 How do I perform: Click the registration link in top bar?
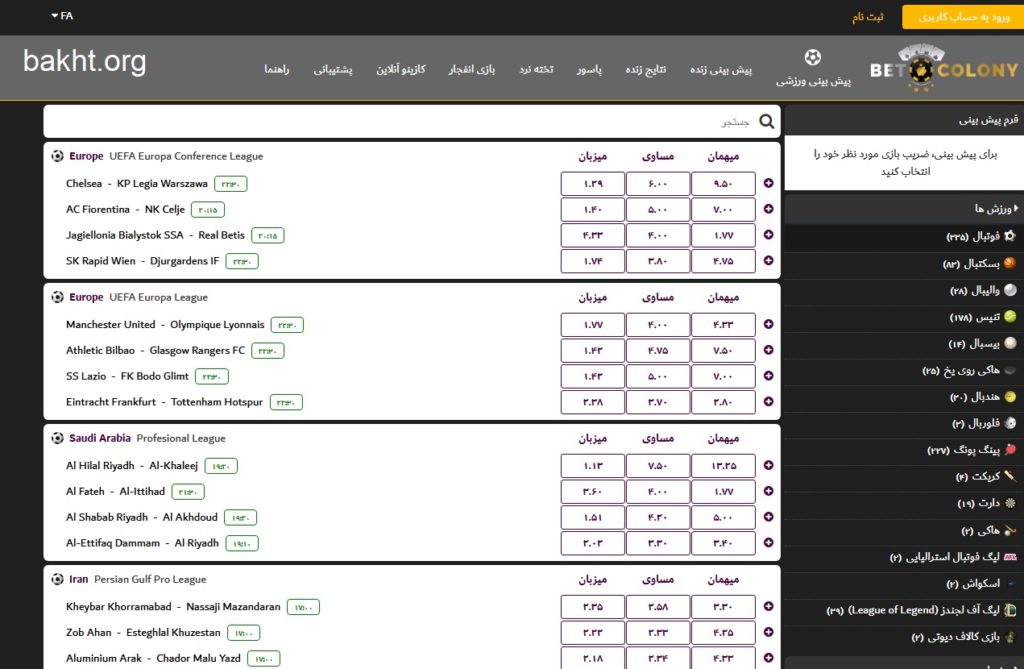point(867,17)
